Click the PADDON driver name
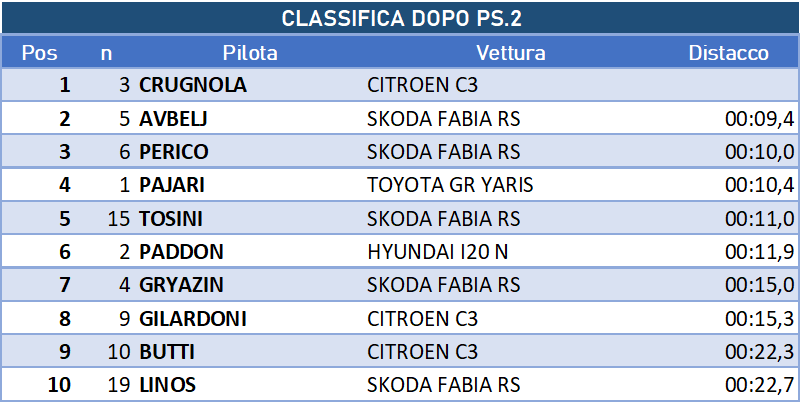This screenshot has height=402, width=800. coord(181,252)
